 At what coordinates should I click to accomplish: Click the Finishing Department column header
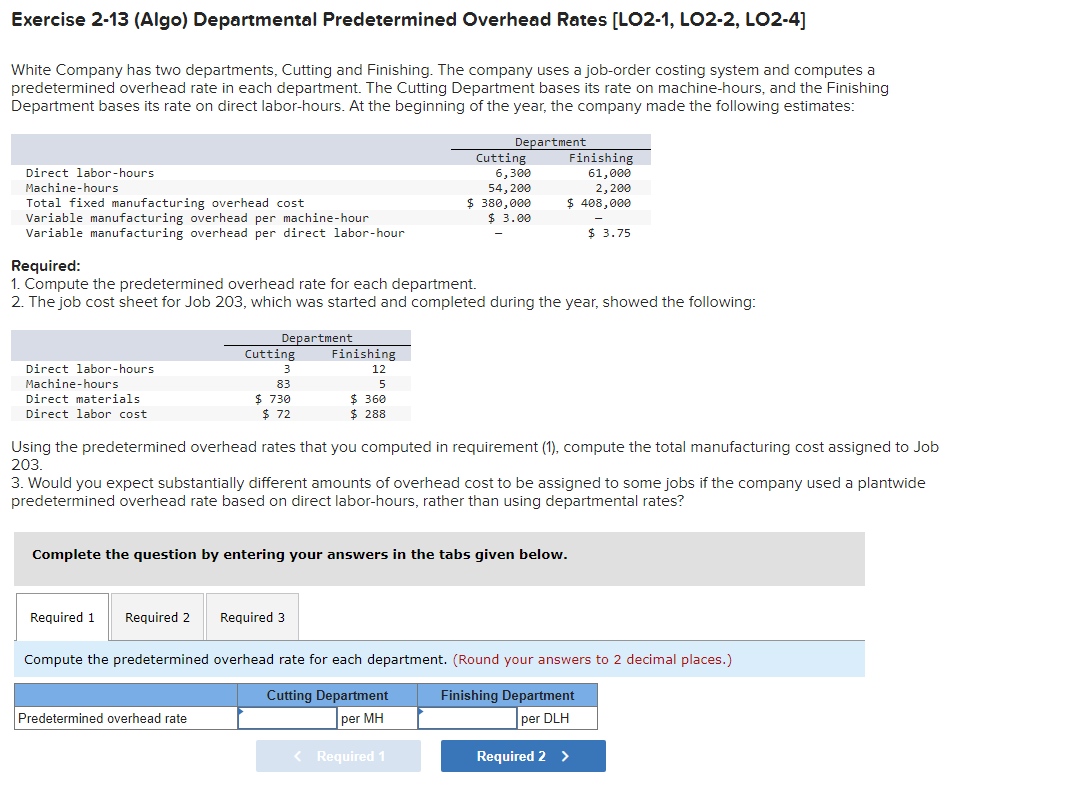(507, 695)
